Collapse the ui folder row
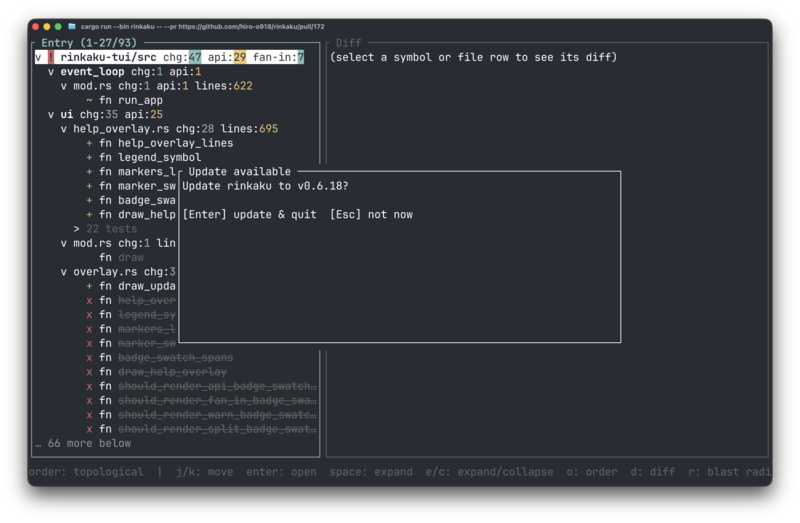800x523 pixels. point(51,114)
